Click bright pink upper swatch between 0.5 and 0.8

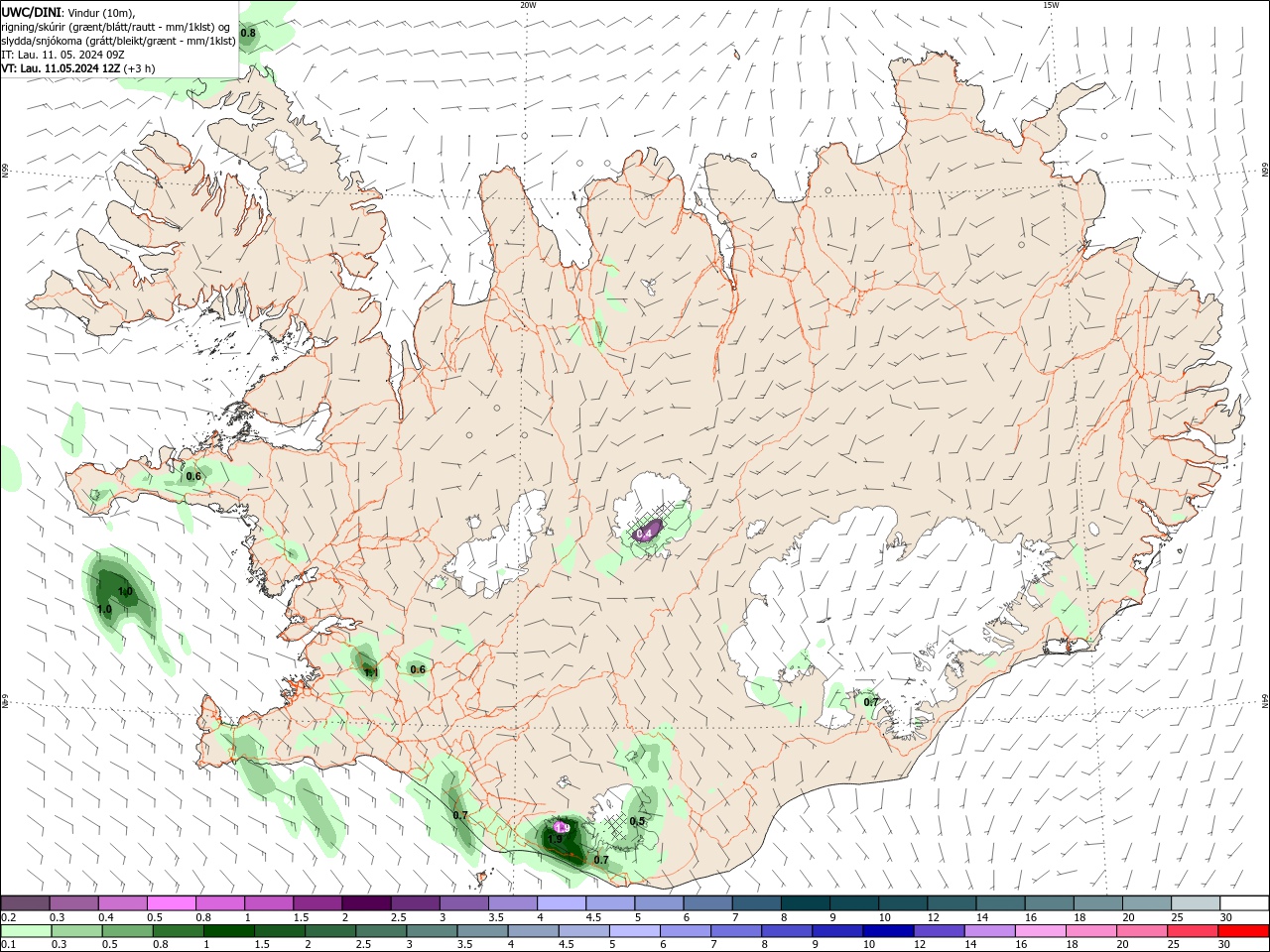[x=172, y=902]
